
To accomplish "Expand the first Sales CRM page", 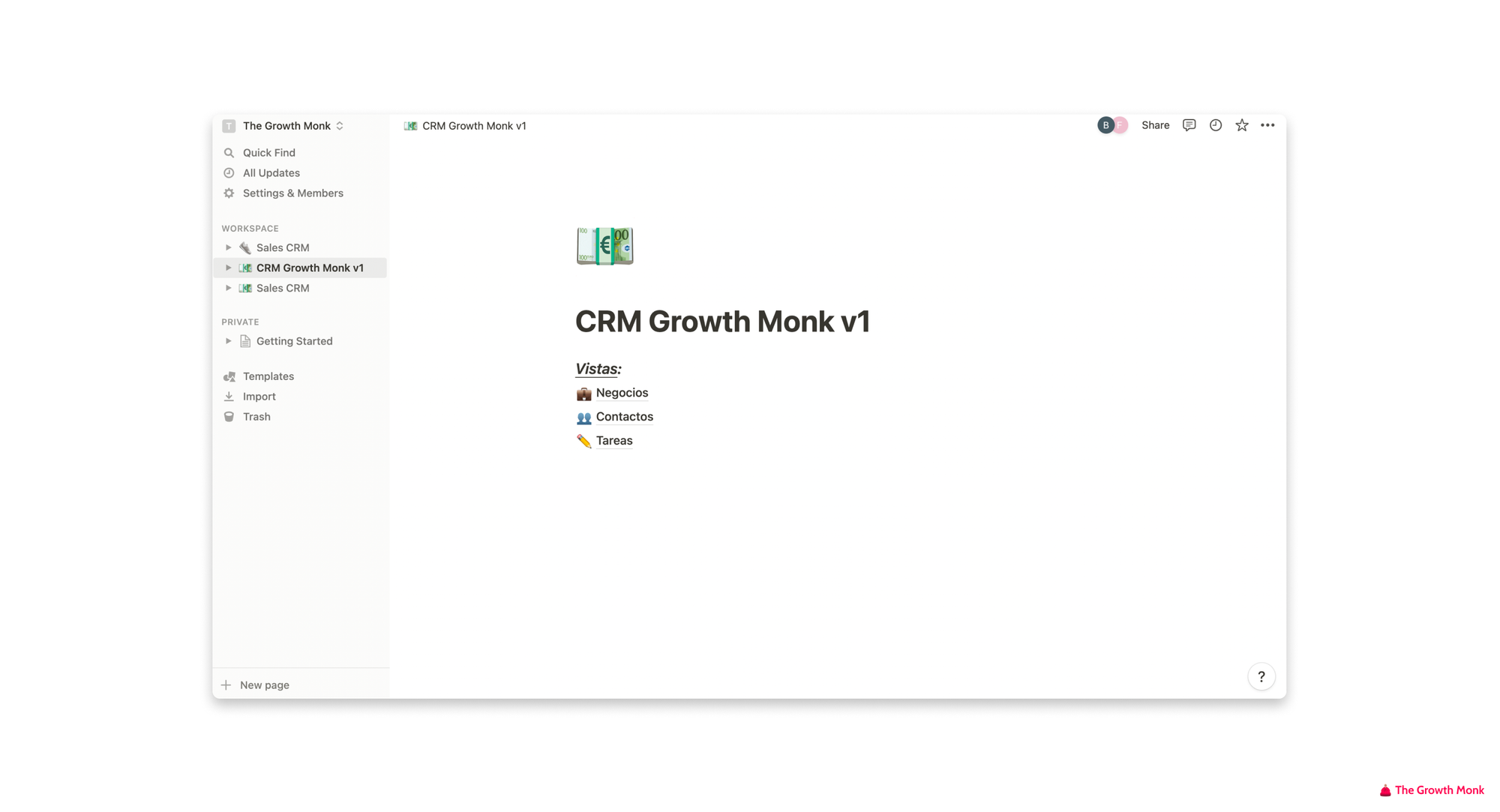I will click(228, 247).
